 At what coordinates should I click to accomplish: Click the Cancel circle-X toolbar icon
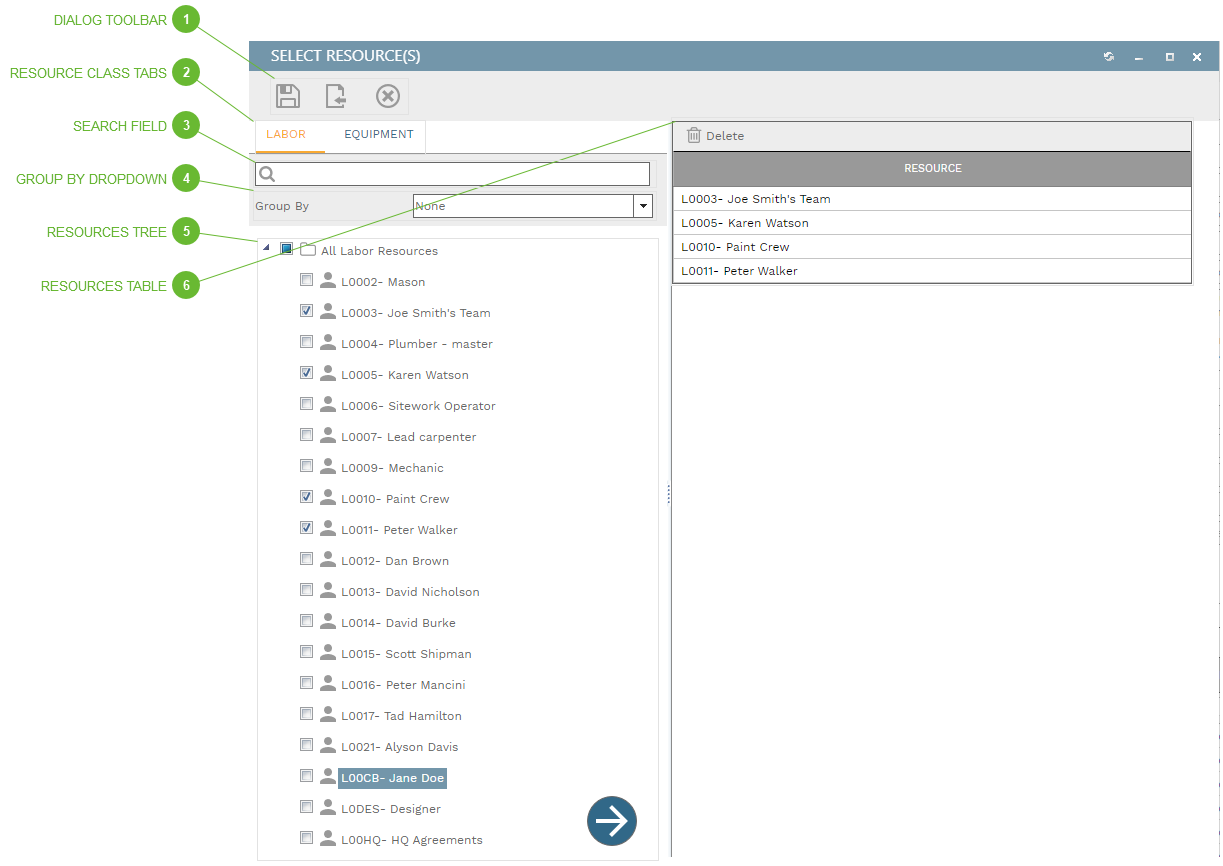tap(388, 95)
